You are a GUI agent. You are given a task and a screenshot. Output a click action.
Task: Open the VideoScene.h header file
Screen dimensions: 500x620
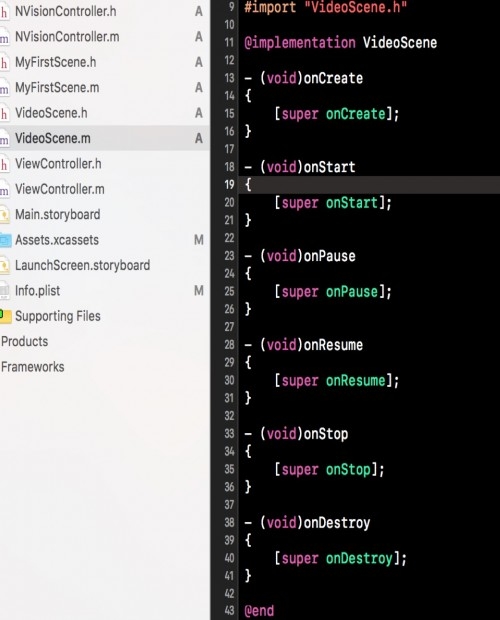[51, 113]
